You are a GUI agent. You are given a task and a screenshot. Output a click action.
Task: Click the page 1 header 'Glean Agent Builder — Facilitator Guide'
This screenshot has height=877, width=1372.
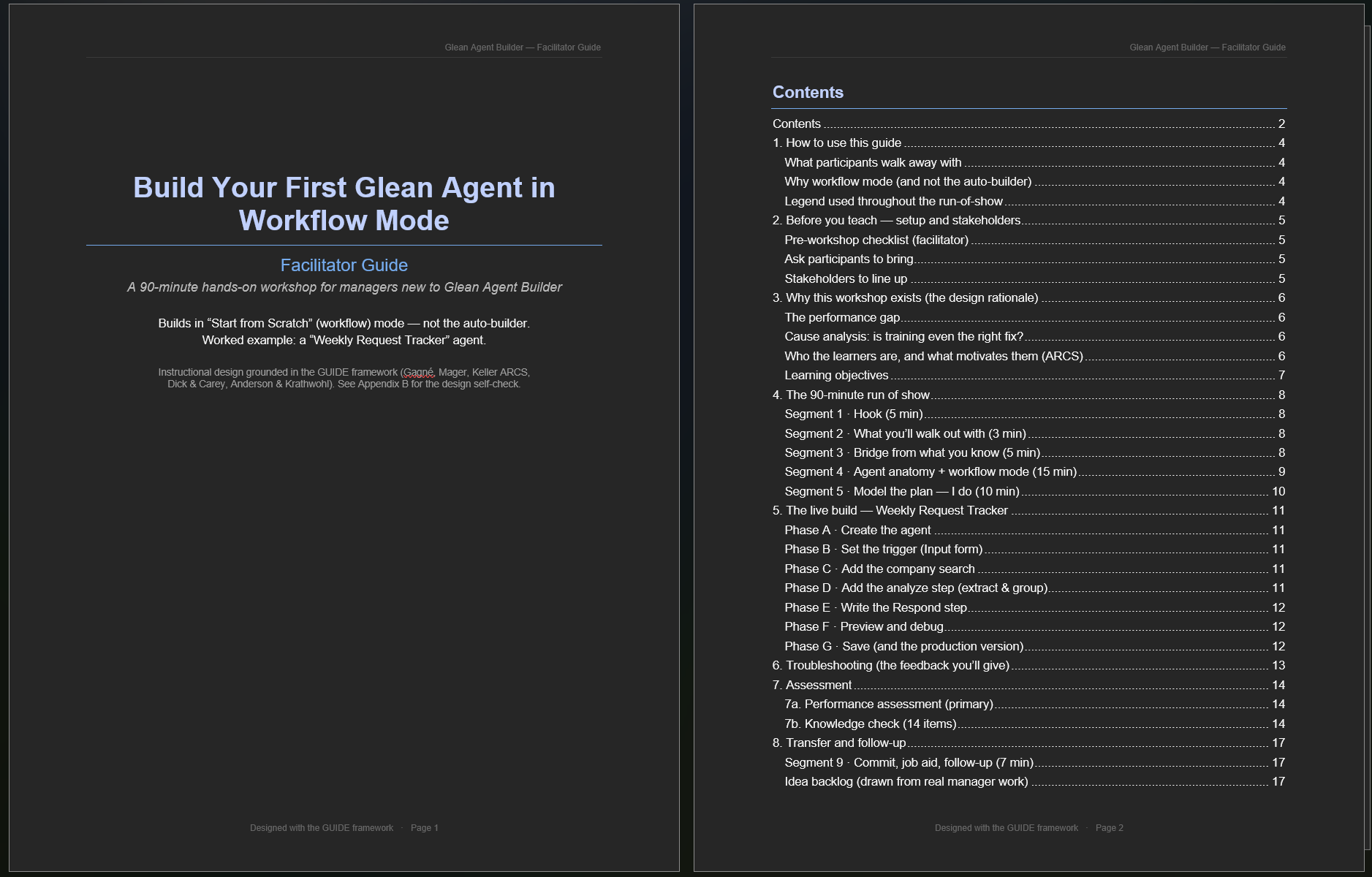[523, 48]
